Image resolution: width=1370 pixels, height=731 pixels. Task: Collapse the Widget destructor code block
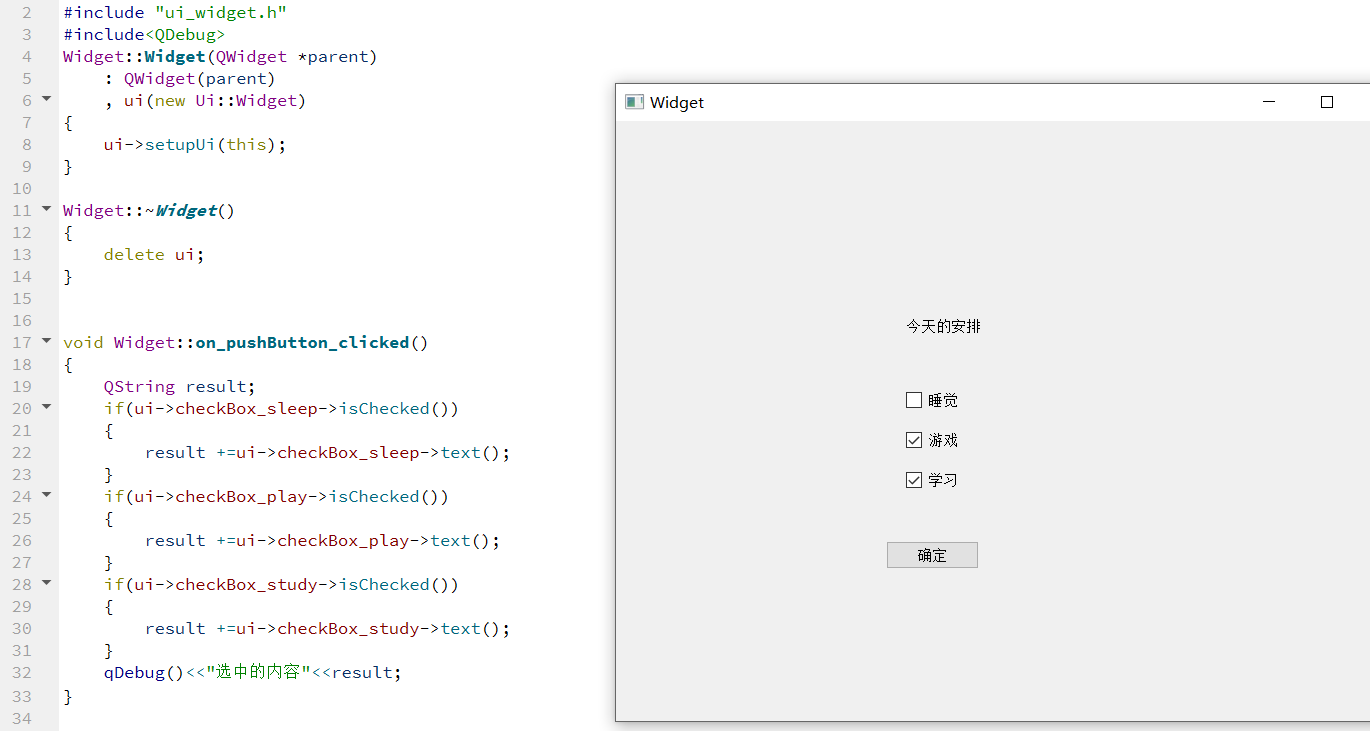(x=44, y=210)
